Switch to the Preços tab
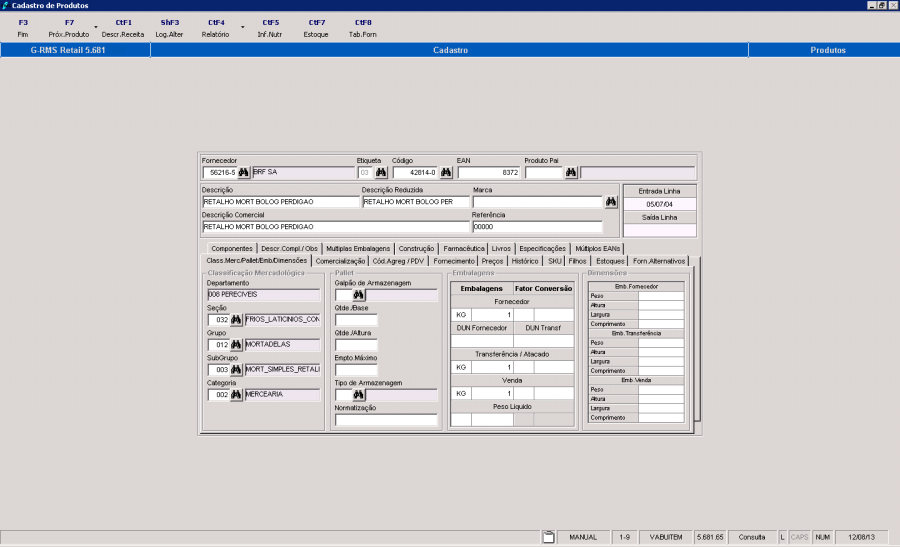Screen dimensions: 900x547 click(x=492, y=261)
